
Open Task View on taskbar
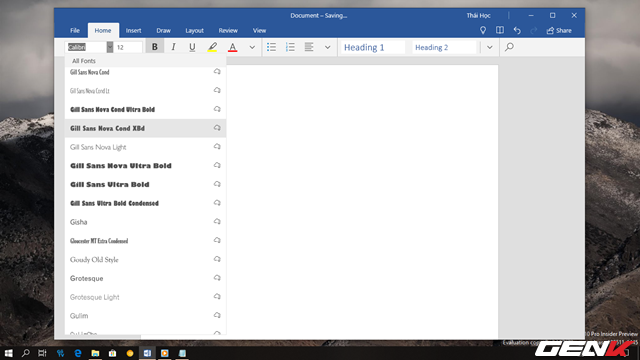tap(42, 353)
